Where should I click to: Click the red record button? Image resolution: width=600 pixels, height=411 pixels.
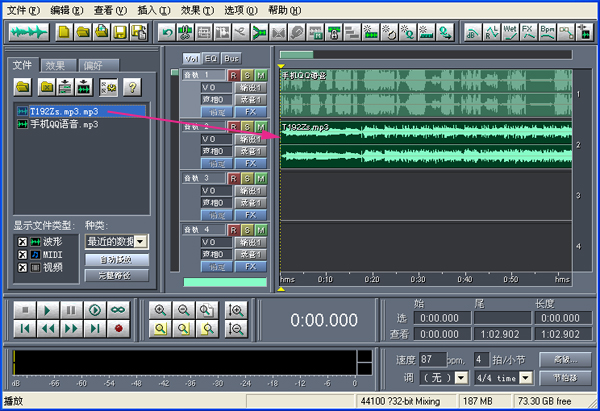(x=118, y=329)
